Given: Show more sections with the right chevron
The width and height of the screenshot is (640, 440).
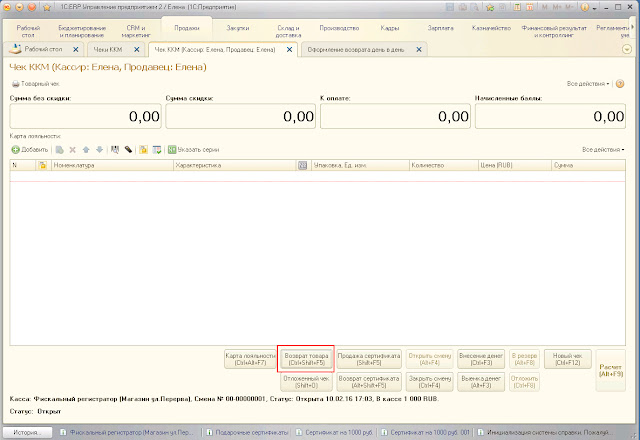Looking at the screenshot, I should tap(633, 27).
